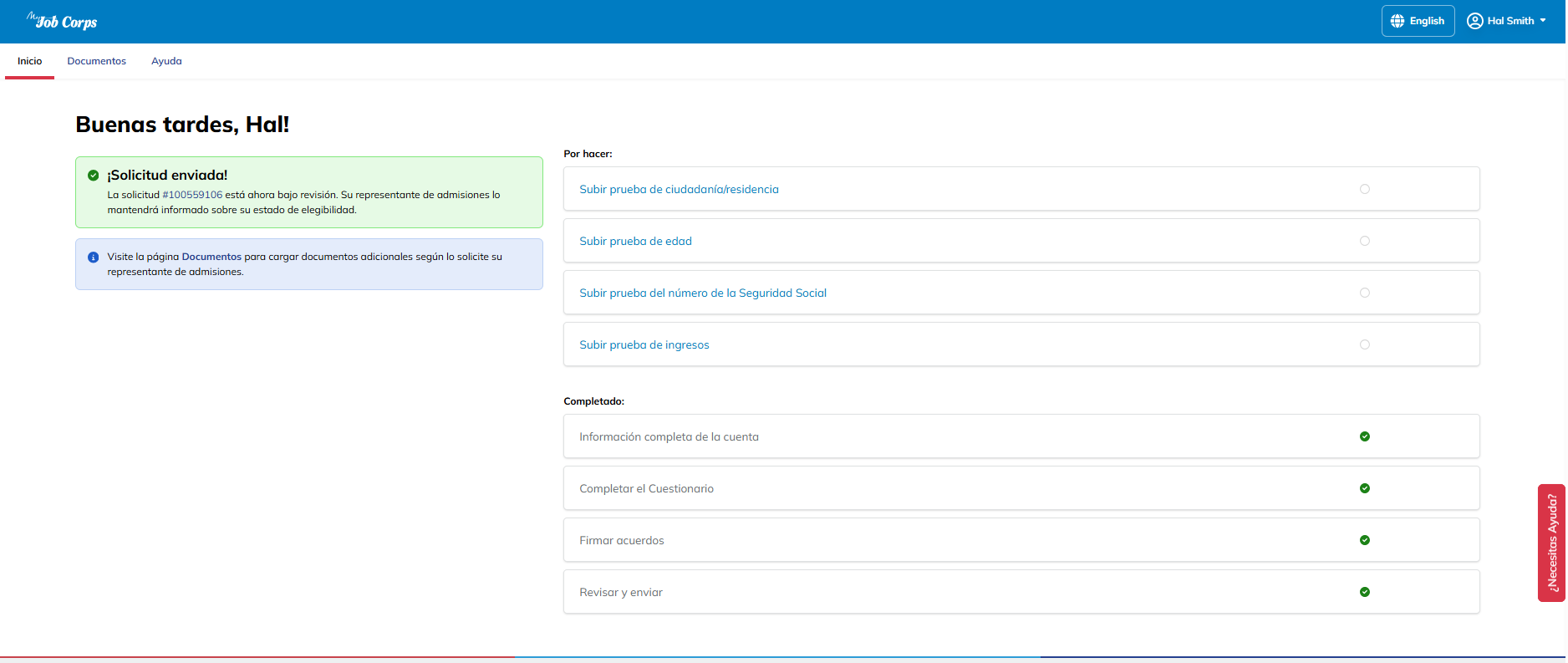Click green checkmark beside Revisar y enviar

pyautogui.click(x=1364, y=592)
